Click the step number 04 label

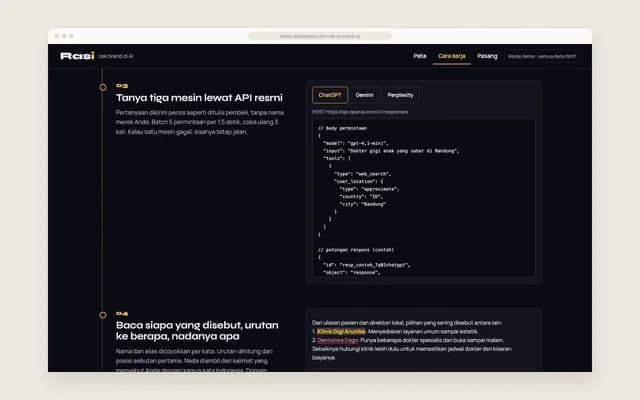point(122,313)
